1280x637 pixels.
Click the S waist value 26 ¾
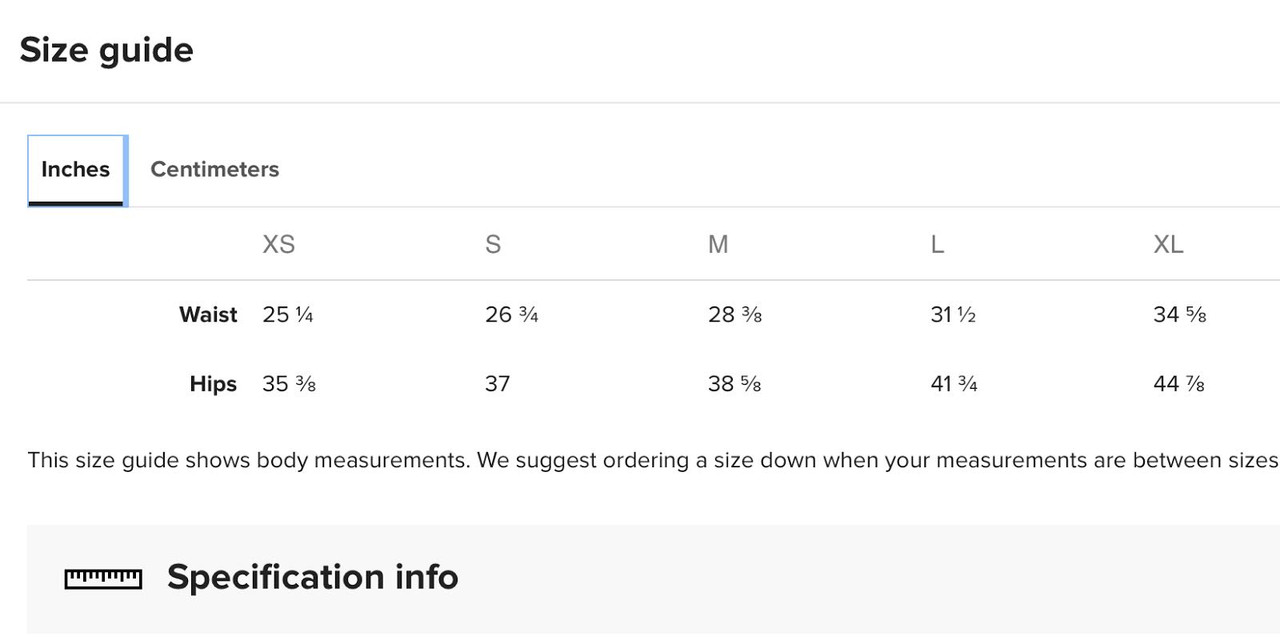coord(512,314)
